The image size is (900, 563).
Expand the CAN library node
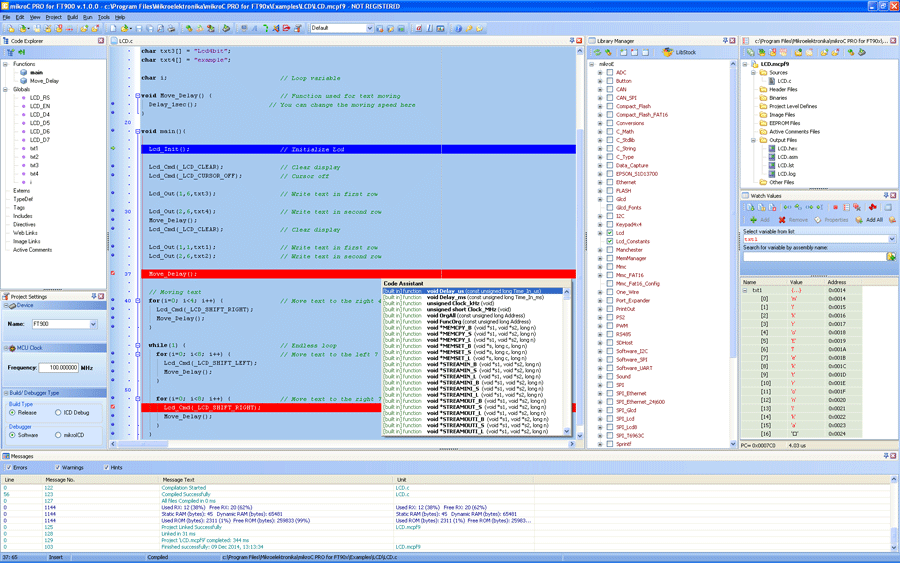pyautogui.click(x=600, y=90)
